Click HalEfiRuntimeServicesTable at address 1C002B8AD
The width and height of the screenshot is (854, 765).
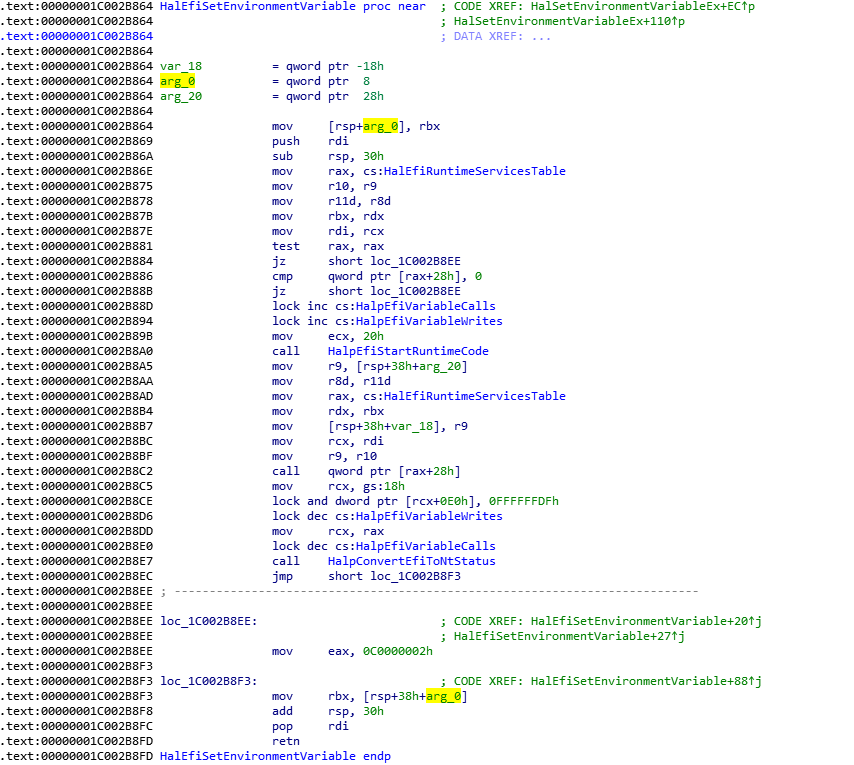pos(475,396)
